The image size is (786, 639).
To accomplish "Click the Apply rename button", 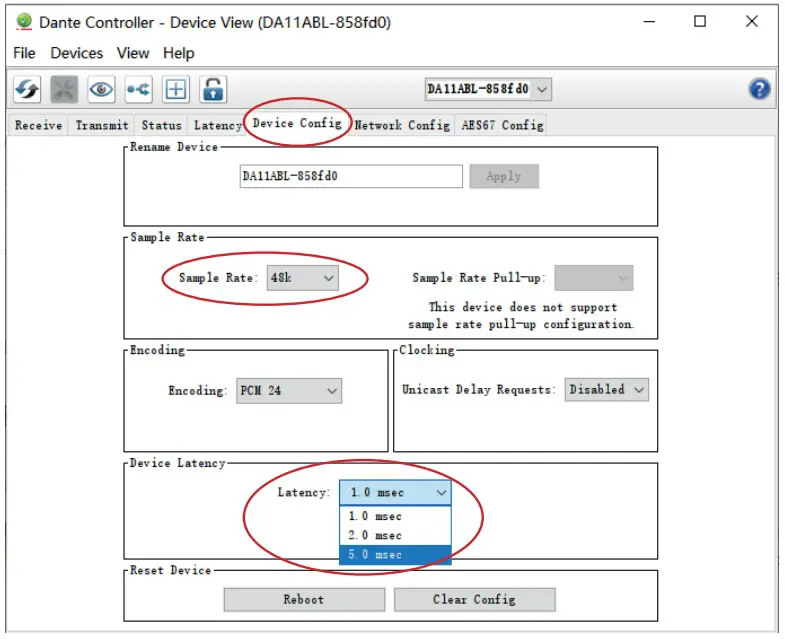I will (x=504, y=176).
